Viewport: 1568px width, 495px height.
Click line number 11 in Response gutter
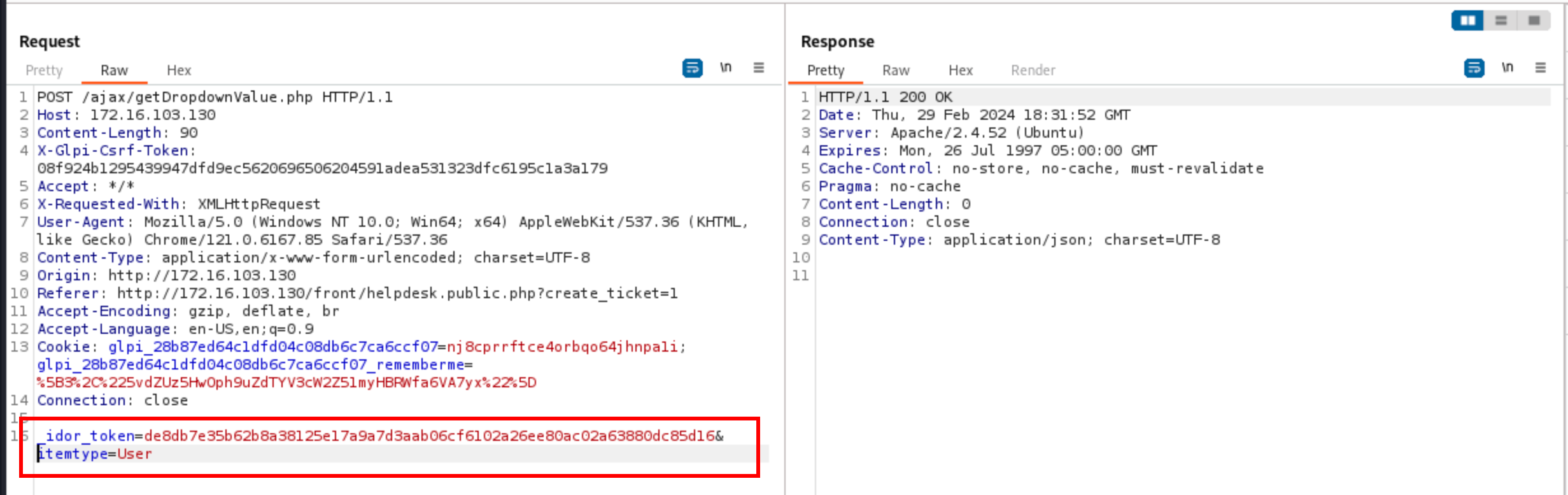800,275
